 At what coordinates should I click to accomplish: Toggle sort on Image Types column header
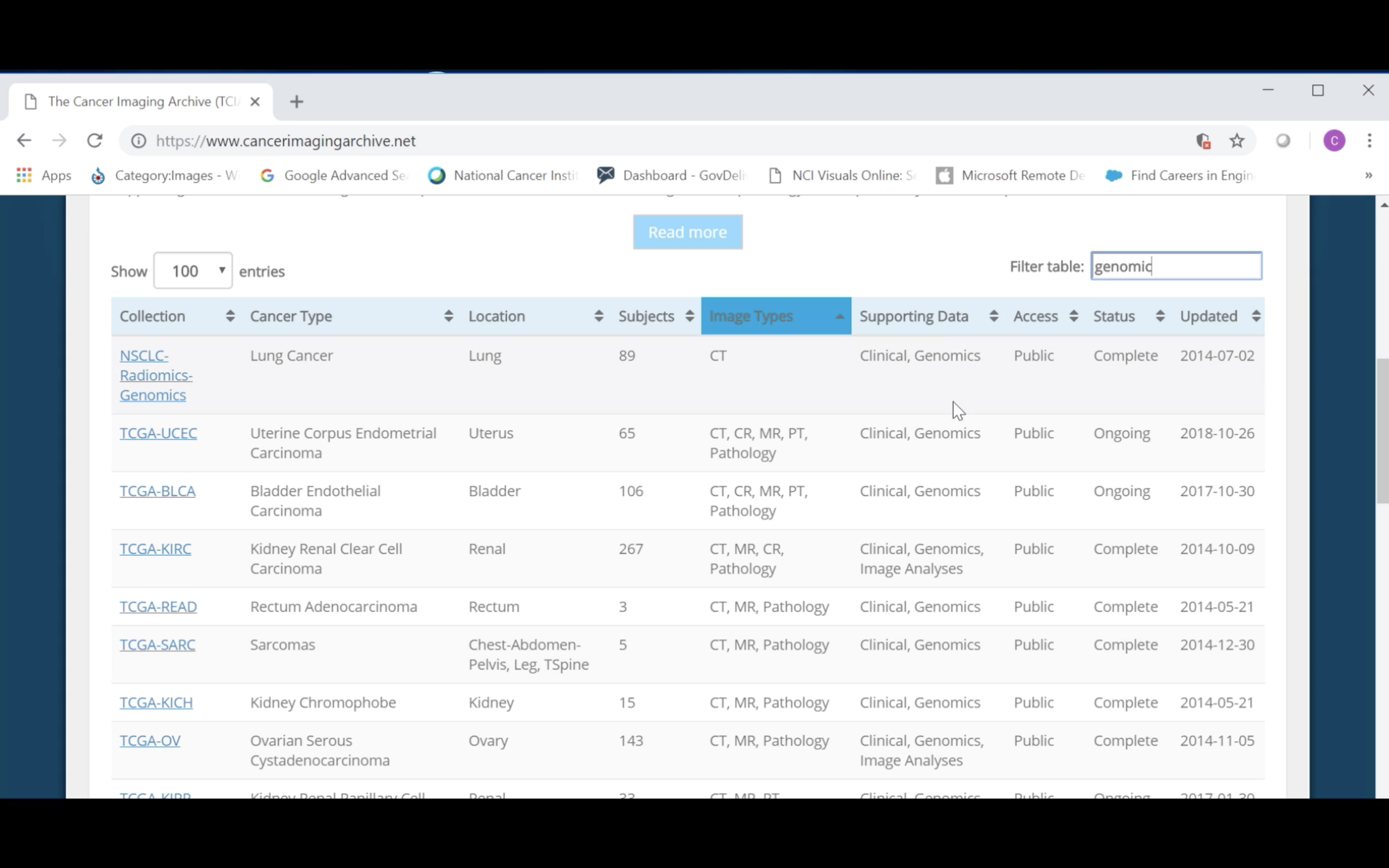[775, 316]
